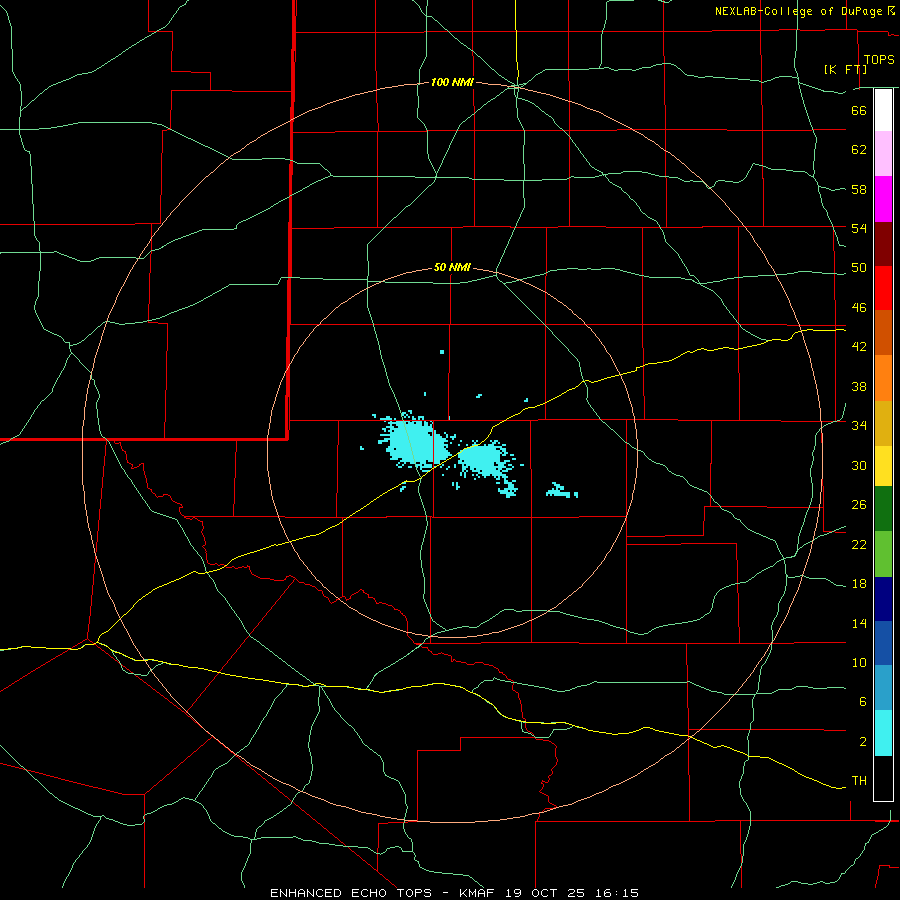
Task: Click the largest cyan echo near radar center
Action: 414,441
